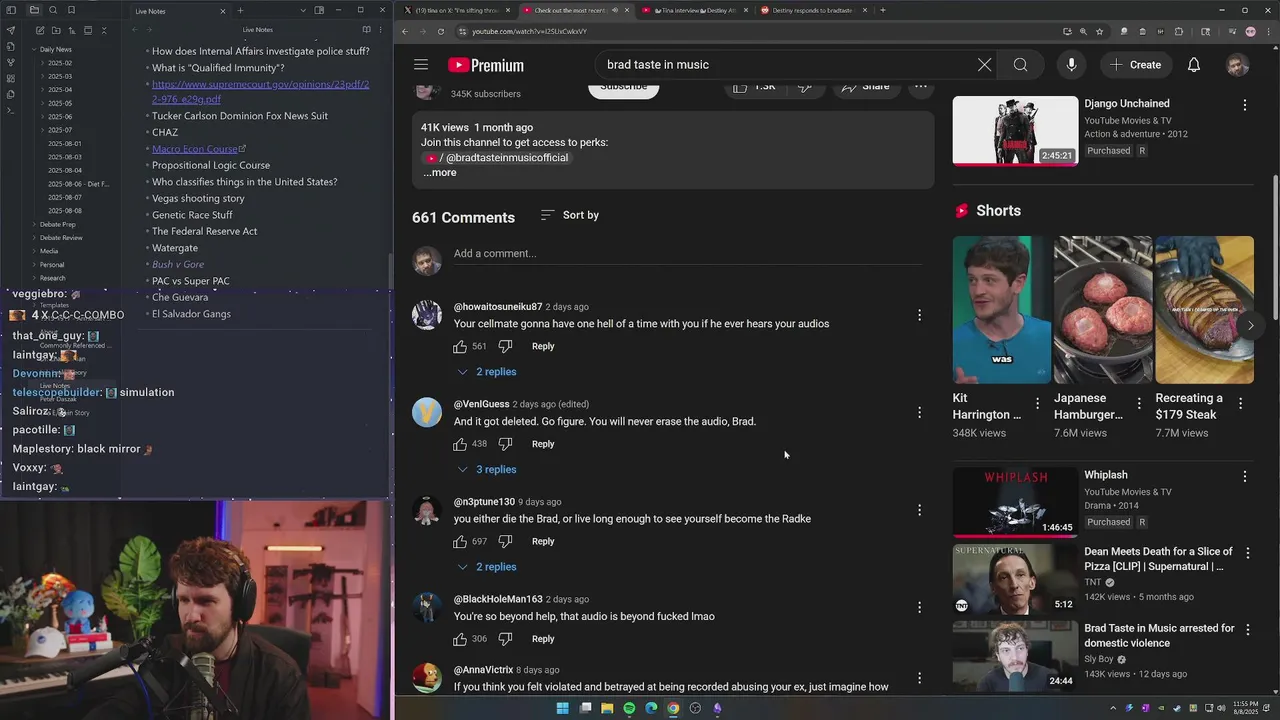Expand description with ...more

tap(439, 173)
